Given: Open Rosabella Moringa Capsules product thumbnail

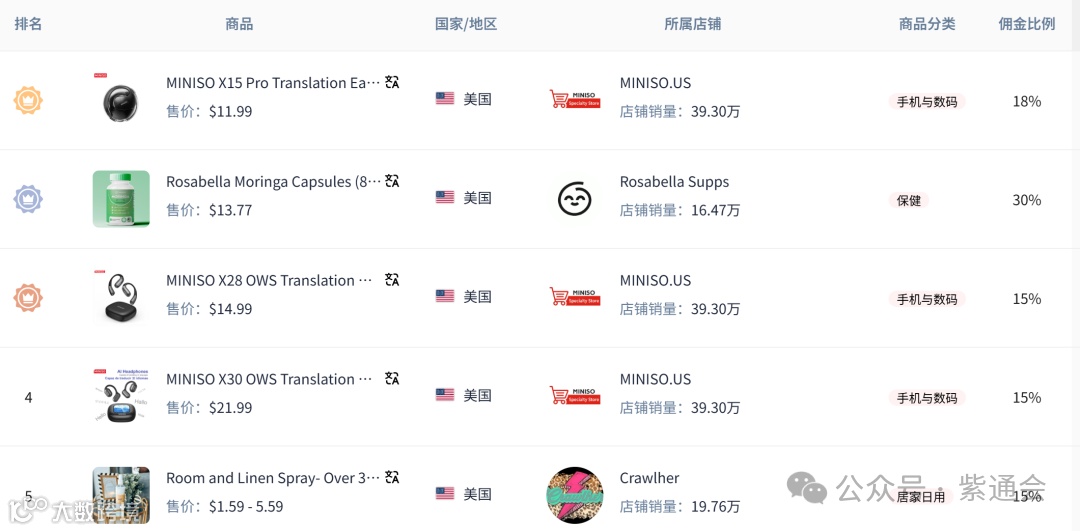Looking at the screenshot, I should coord(121,199).
